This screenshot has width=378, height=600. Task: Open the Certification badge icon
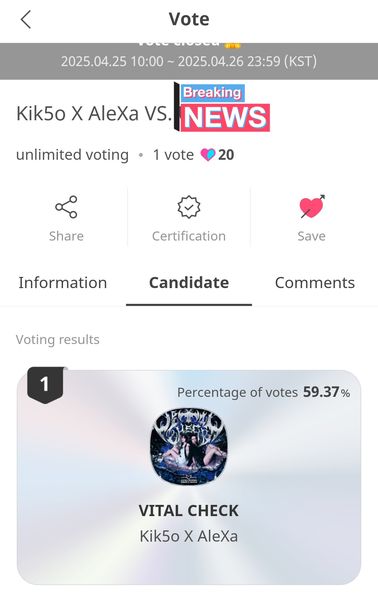coord(189,207)
